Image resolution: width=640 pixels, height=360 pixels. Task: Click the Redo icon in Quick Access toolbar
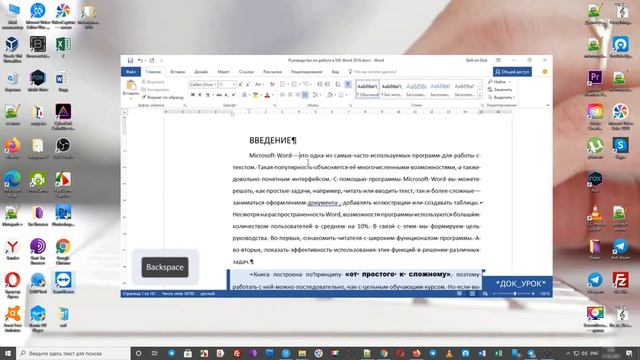pyautogui.click(x=152, y=60)
